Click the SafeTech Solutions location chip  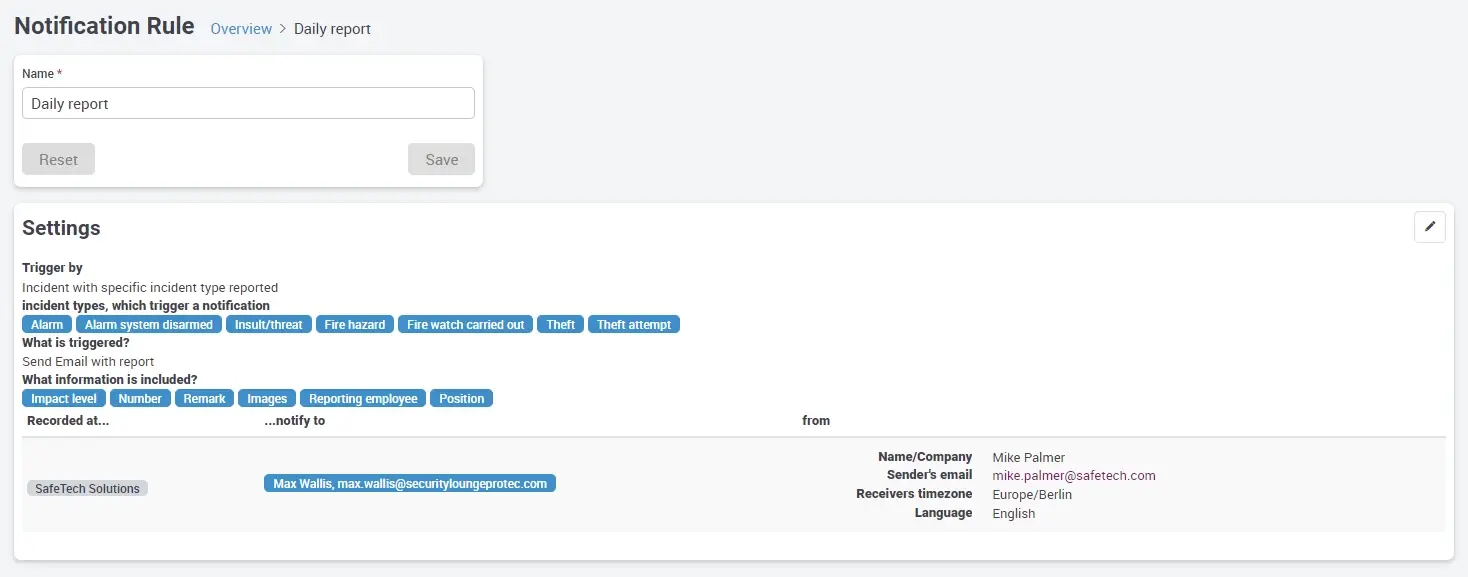[87, 489]
